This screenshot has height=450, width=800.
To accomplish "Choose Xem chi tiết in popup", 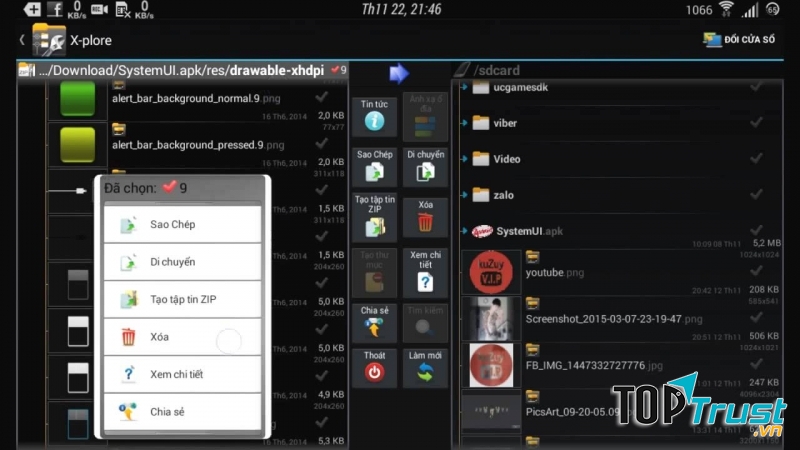I will (182, 374).
